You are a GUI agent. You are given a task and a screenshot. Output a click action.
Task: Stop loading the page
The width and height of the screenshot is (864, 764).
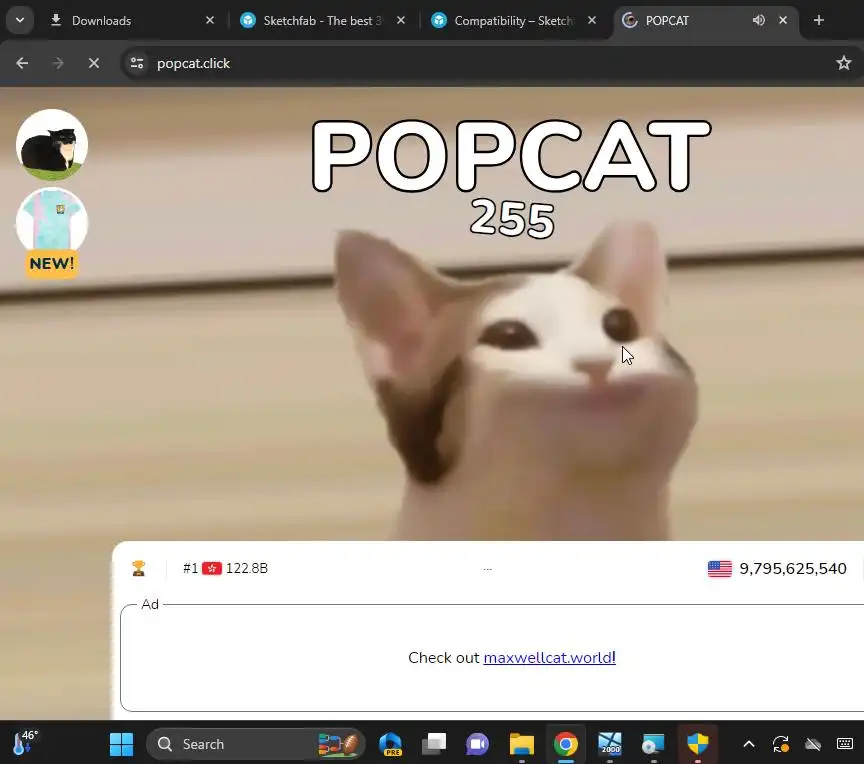coord(94,63)
